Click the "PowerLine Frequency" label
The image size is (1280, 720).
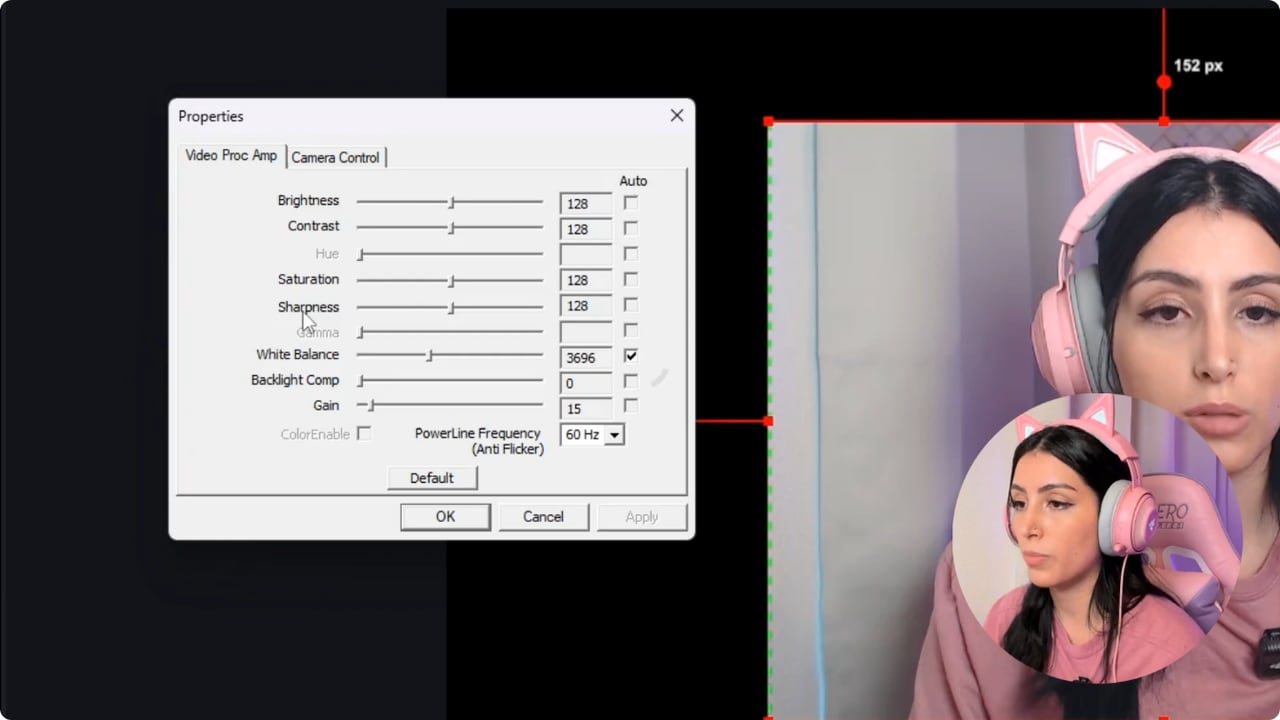coord(478,433)
